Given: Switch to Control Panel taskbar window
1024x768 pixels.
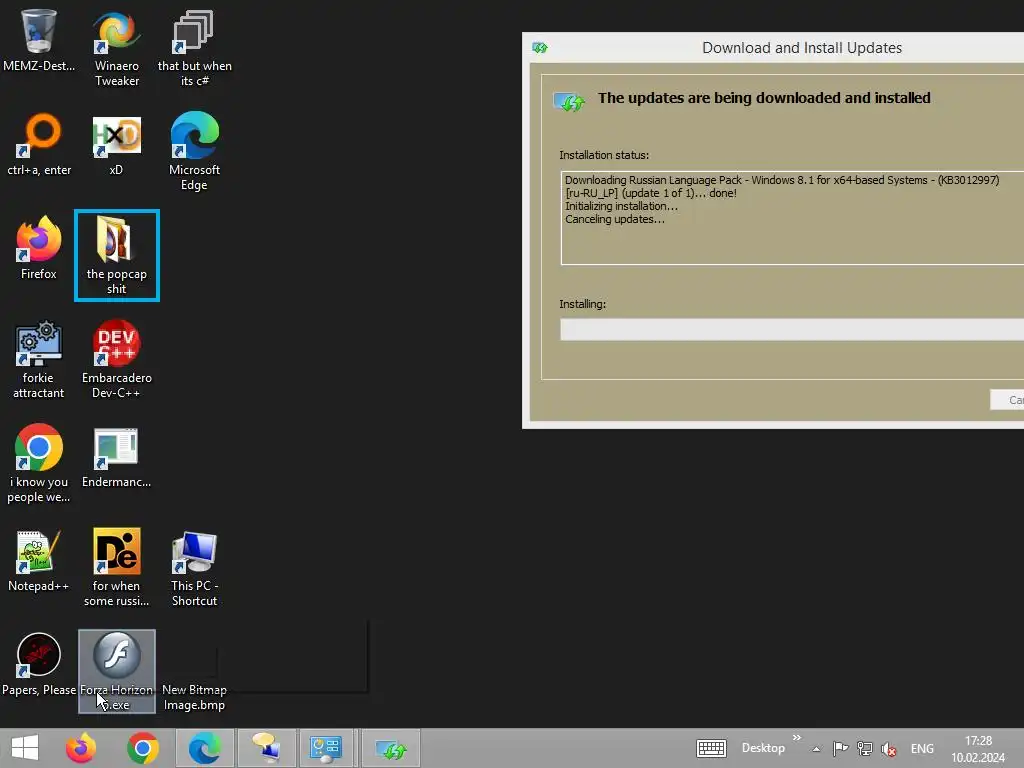Looking at the screenshot, I should click(x=326, y=748).
